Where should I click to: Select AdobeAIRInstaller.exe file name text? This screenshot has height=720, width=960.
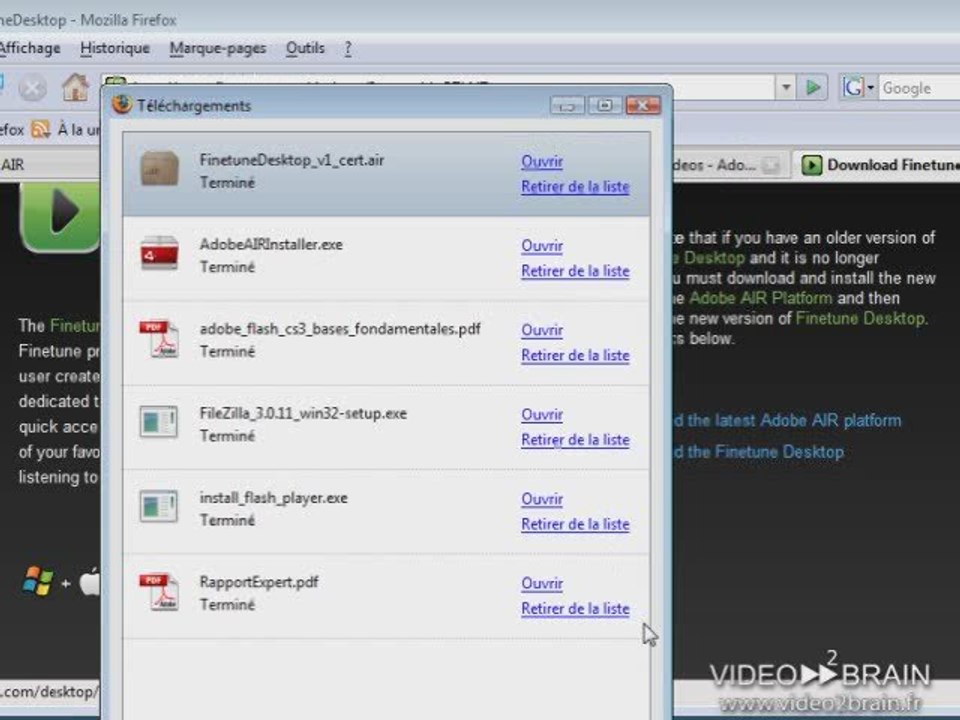tap(271, 245)
